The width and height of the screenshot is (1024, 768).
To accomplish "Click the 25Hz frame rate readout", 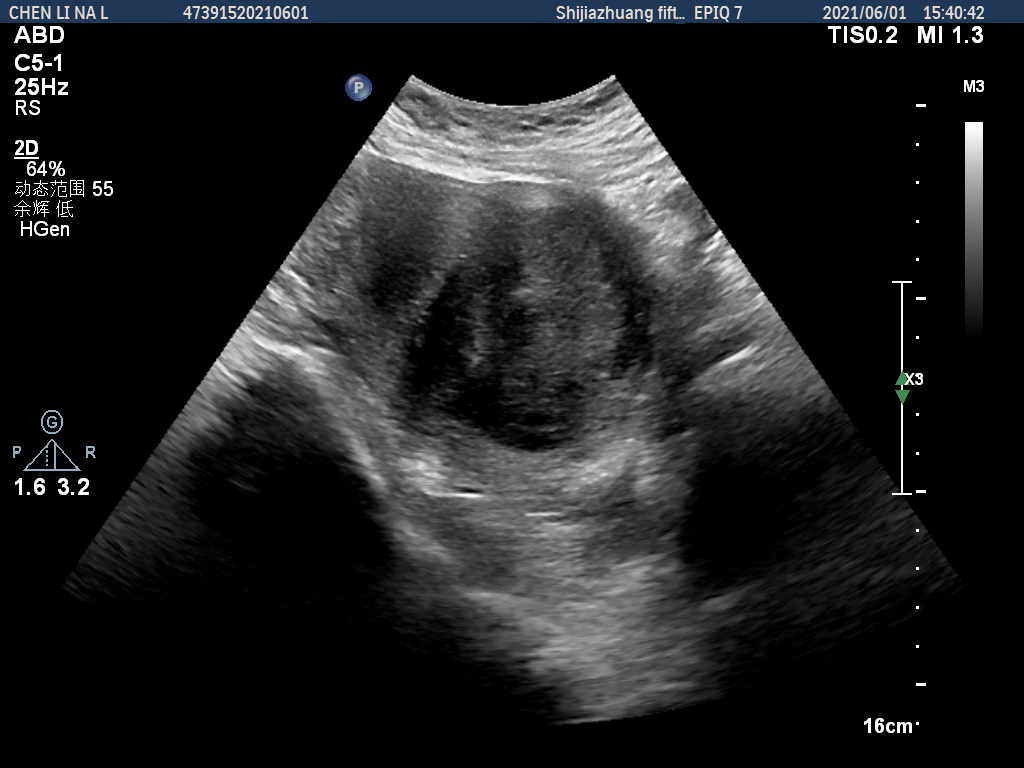I will [x=41, y=87].
